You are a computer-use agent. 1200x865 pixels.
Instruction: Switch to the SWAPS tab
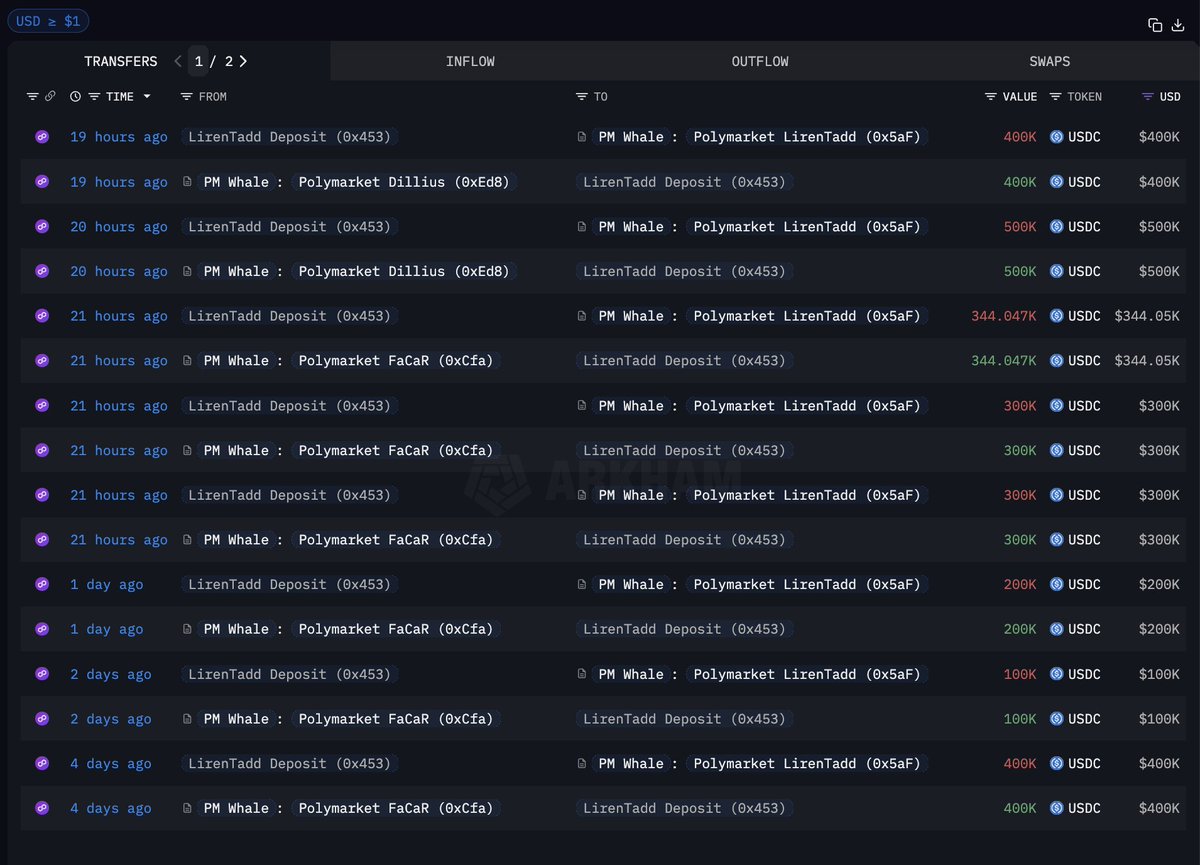tap(1049, 61)
